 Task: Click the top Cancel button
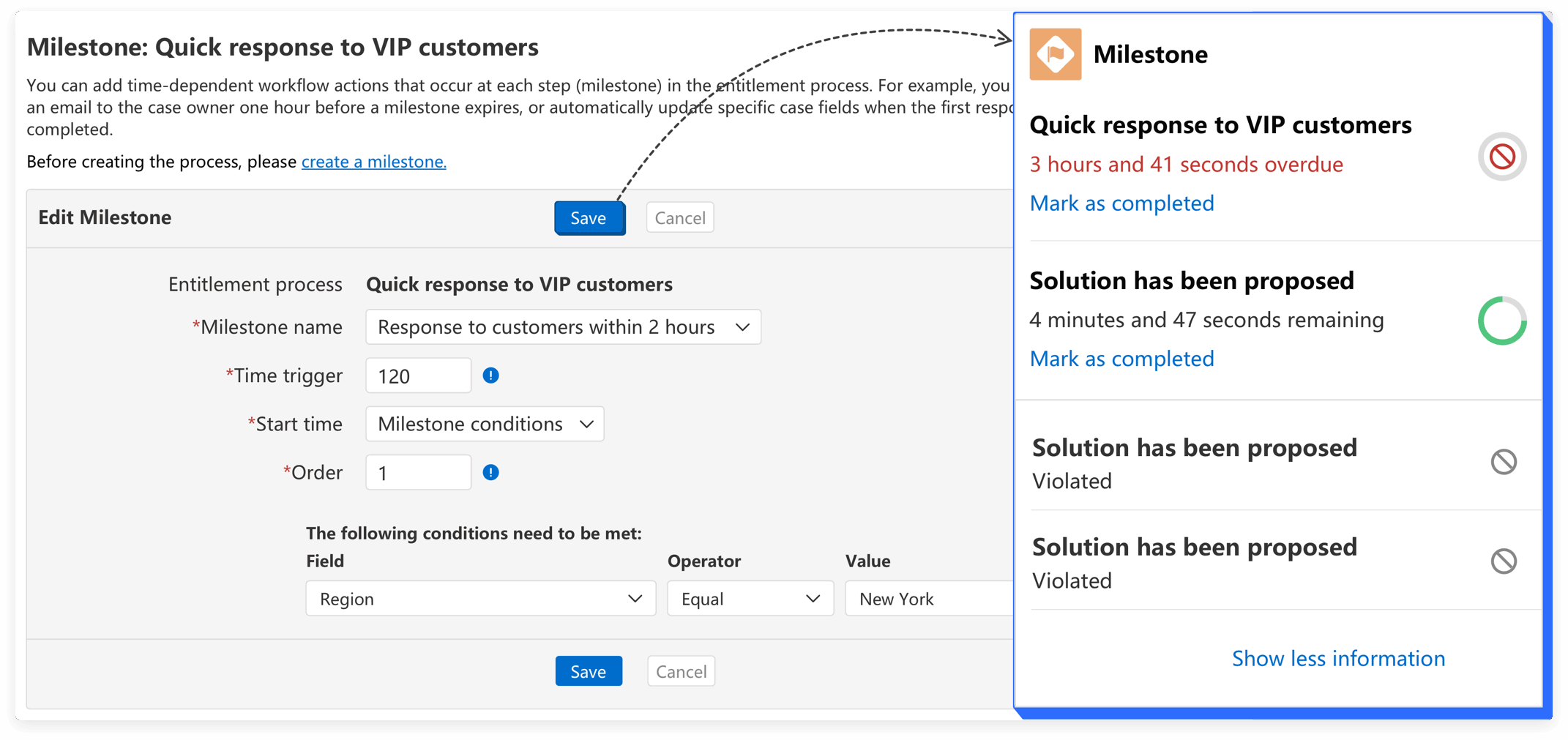(679, 218)
